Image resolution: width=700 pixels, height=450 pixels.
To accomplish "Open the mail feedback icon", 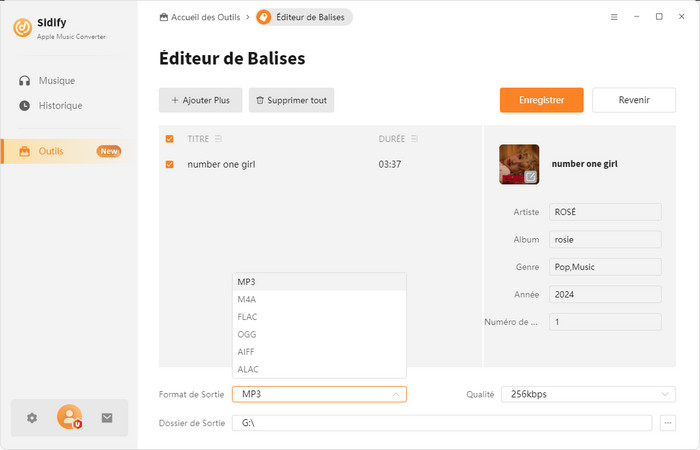I will pos(107,418).
